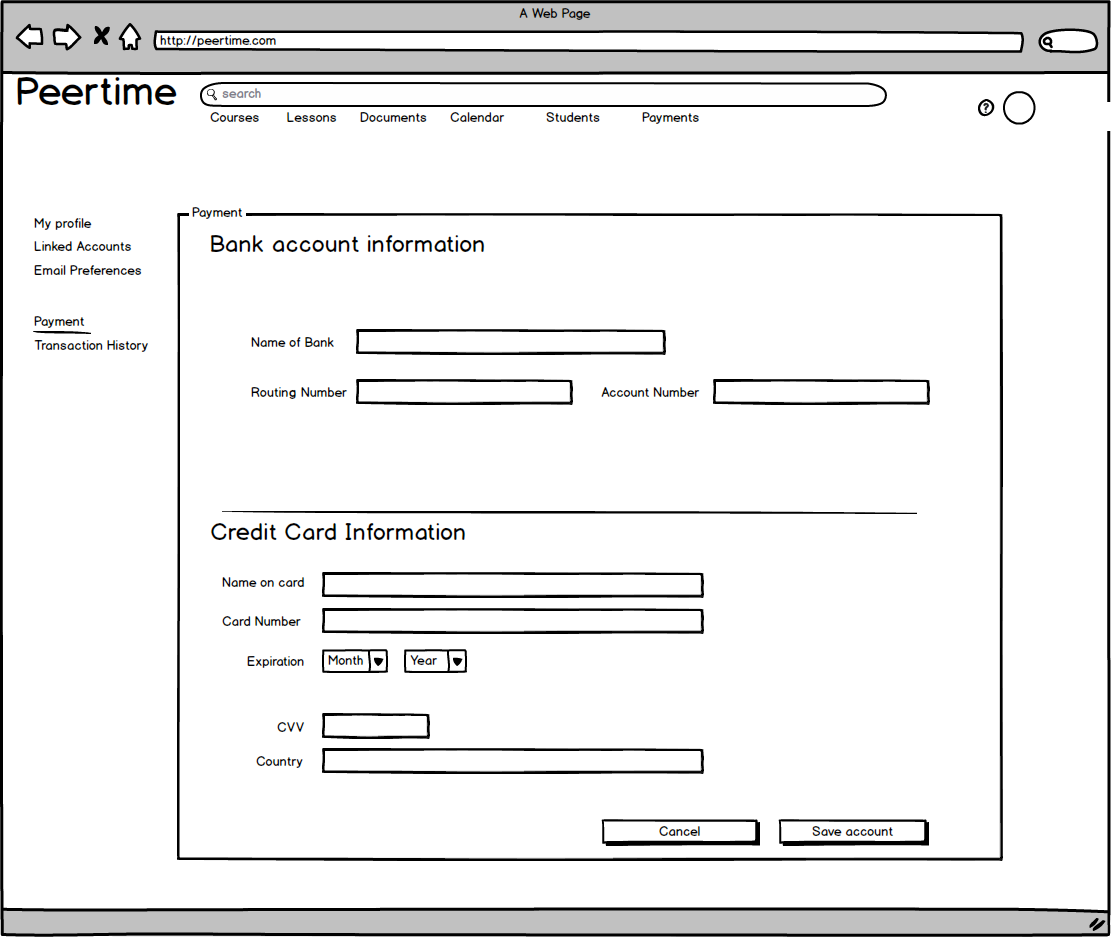The width and height of the screenshot is (1111, 937).
Task: Click the help question mark icon
Action: pyautogui.click(x=986, y=108)
